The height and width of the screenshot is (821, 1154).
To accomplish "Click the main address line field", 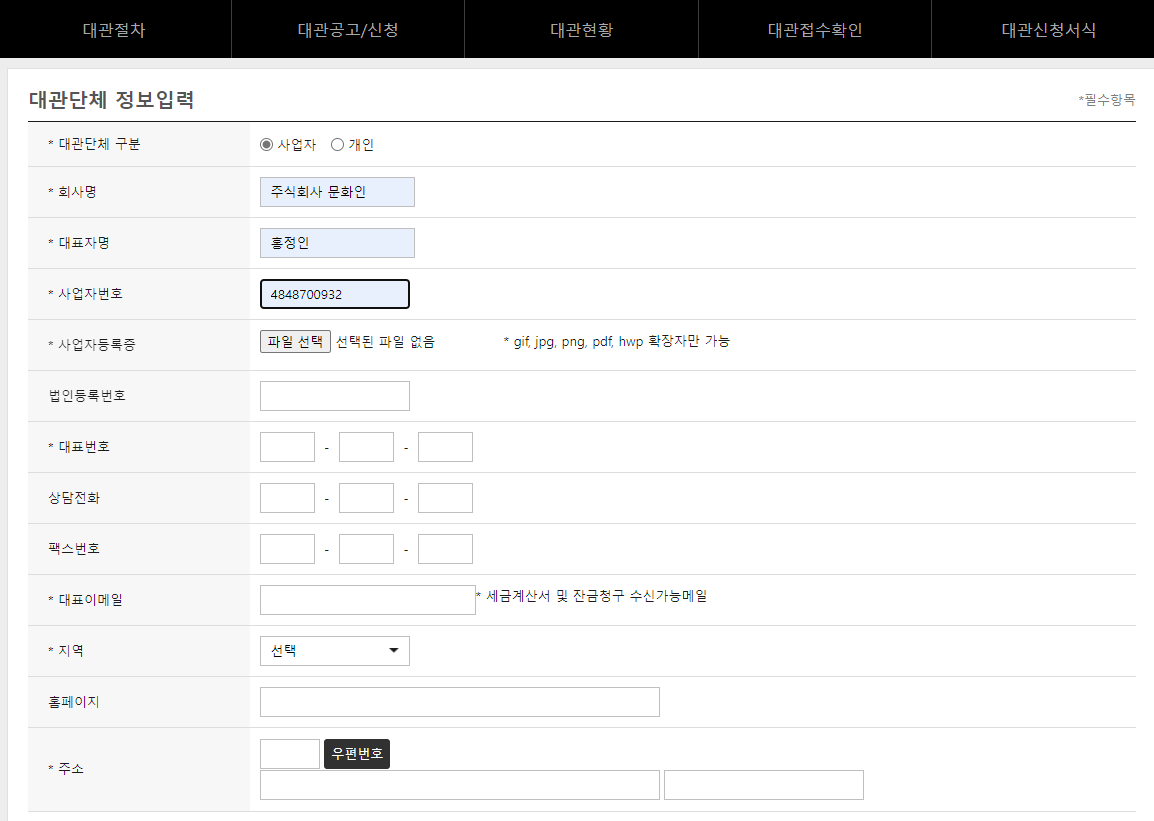I will click(x=460, y=785).
